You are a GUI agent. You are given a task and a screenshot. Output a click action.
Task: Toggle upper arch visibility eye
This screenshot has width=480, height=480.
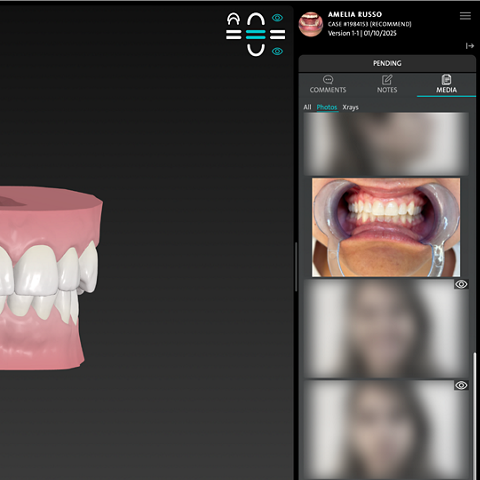[277, 18]
